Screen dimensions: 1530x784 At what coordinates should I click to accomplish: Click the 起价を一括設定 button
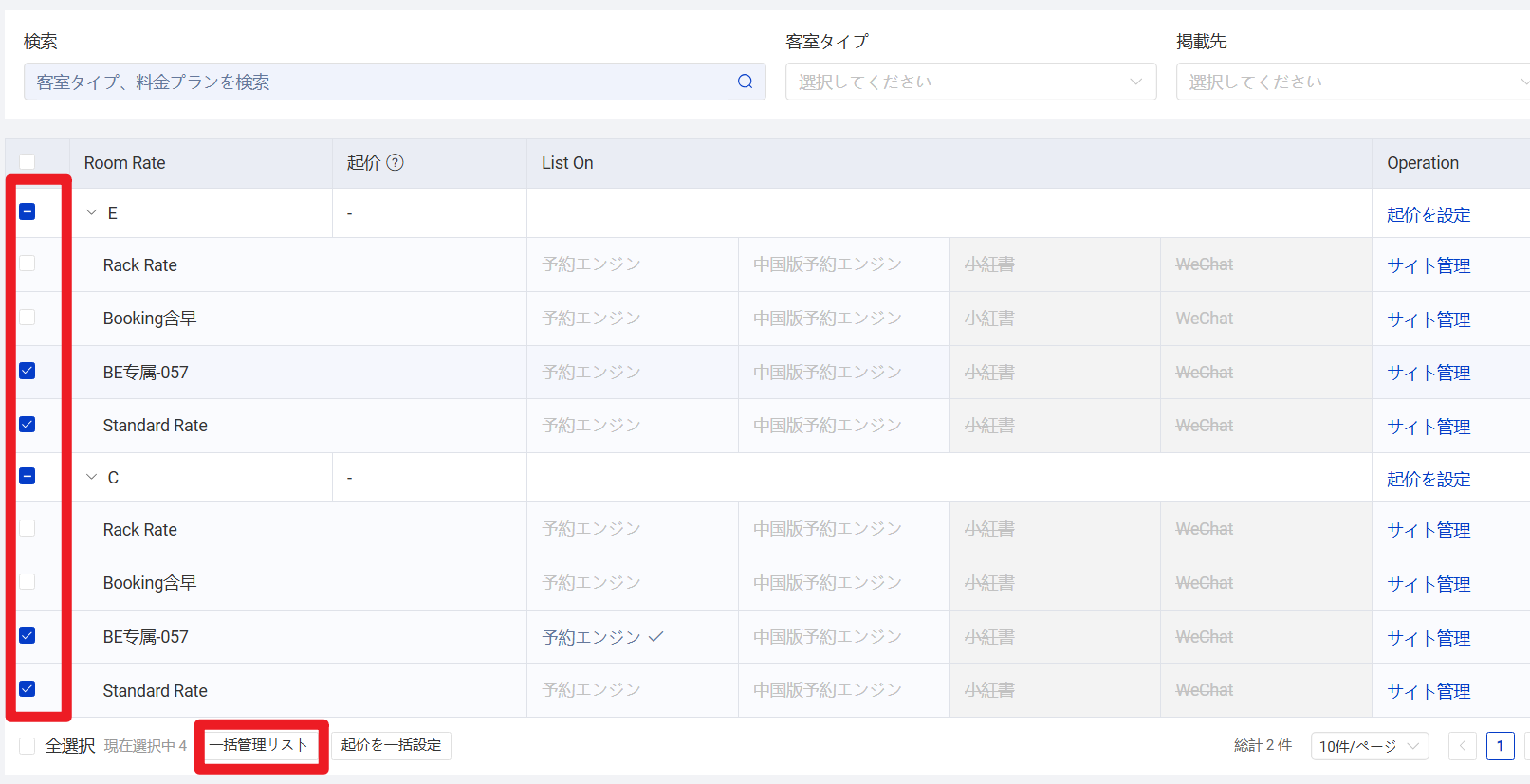(x=391, y=745)
